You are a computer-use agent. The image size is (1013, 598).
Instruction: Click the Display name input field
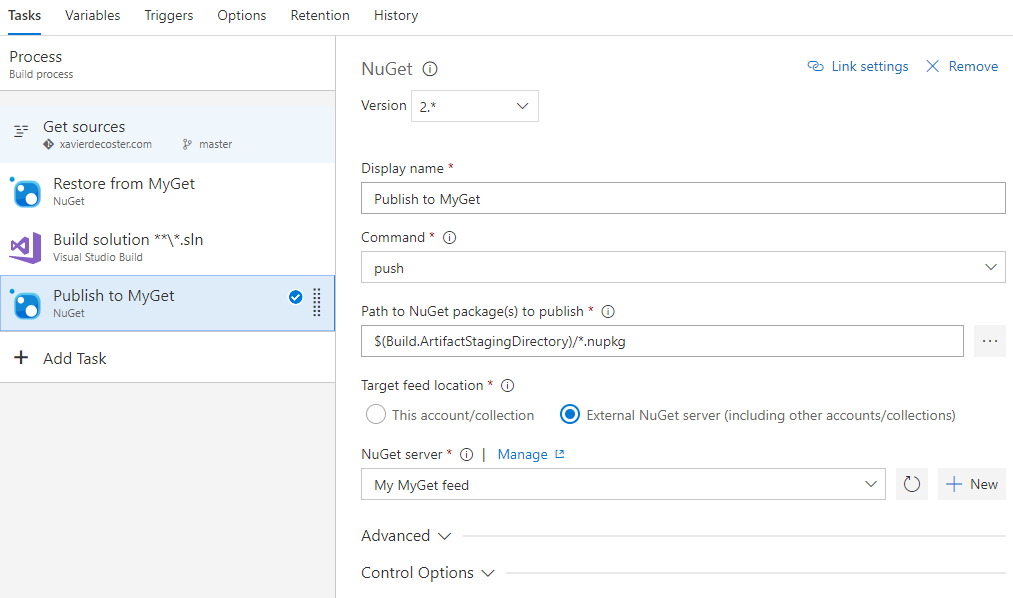point(683,198)
